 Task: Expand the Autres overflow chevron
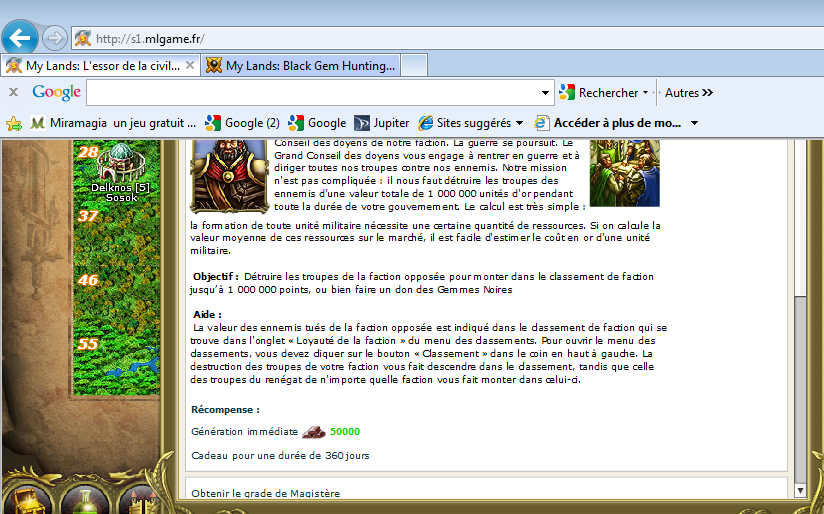tap(707, 93)
